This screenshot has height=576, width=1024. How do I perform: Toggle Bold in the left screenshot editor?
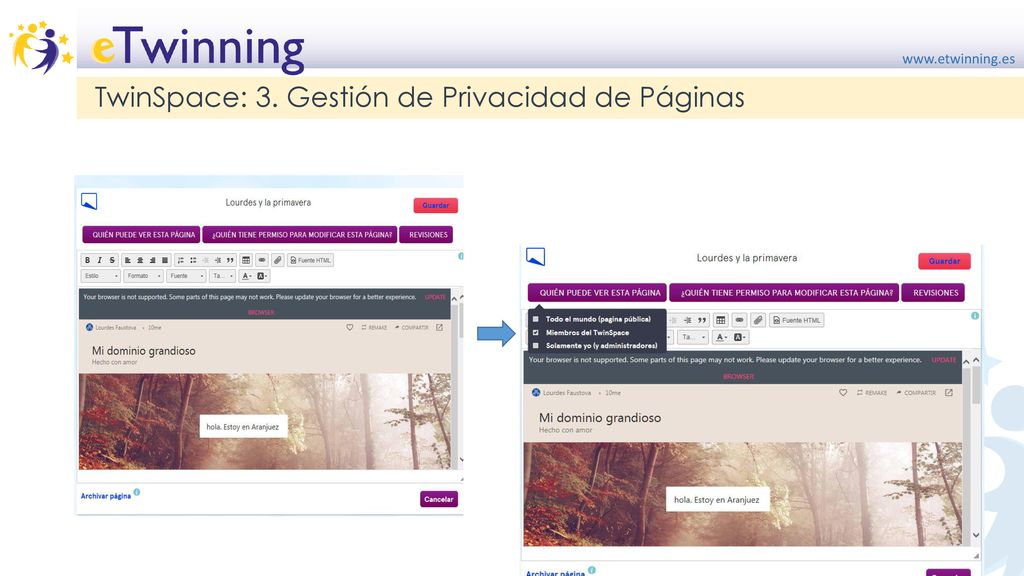(88, 260)
